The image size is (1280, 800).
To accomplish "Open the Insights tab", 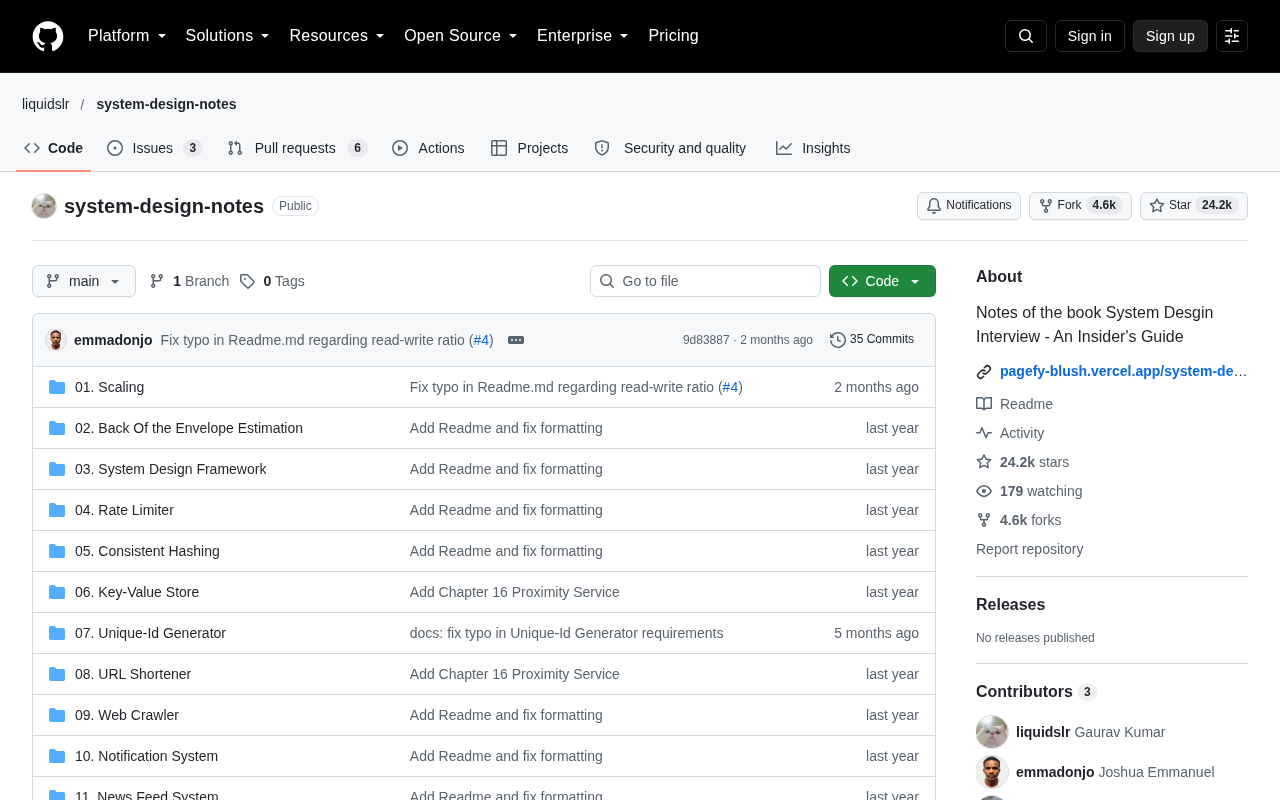I will [x=813, y=148].
